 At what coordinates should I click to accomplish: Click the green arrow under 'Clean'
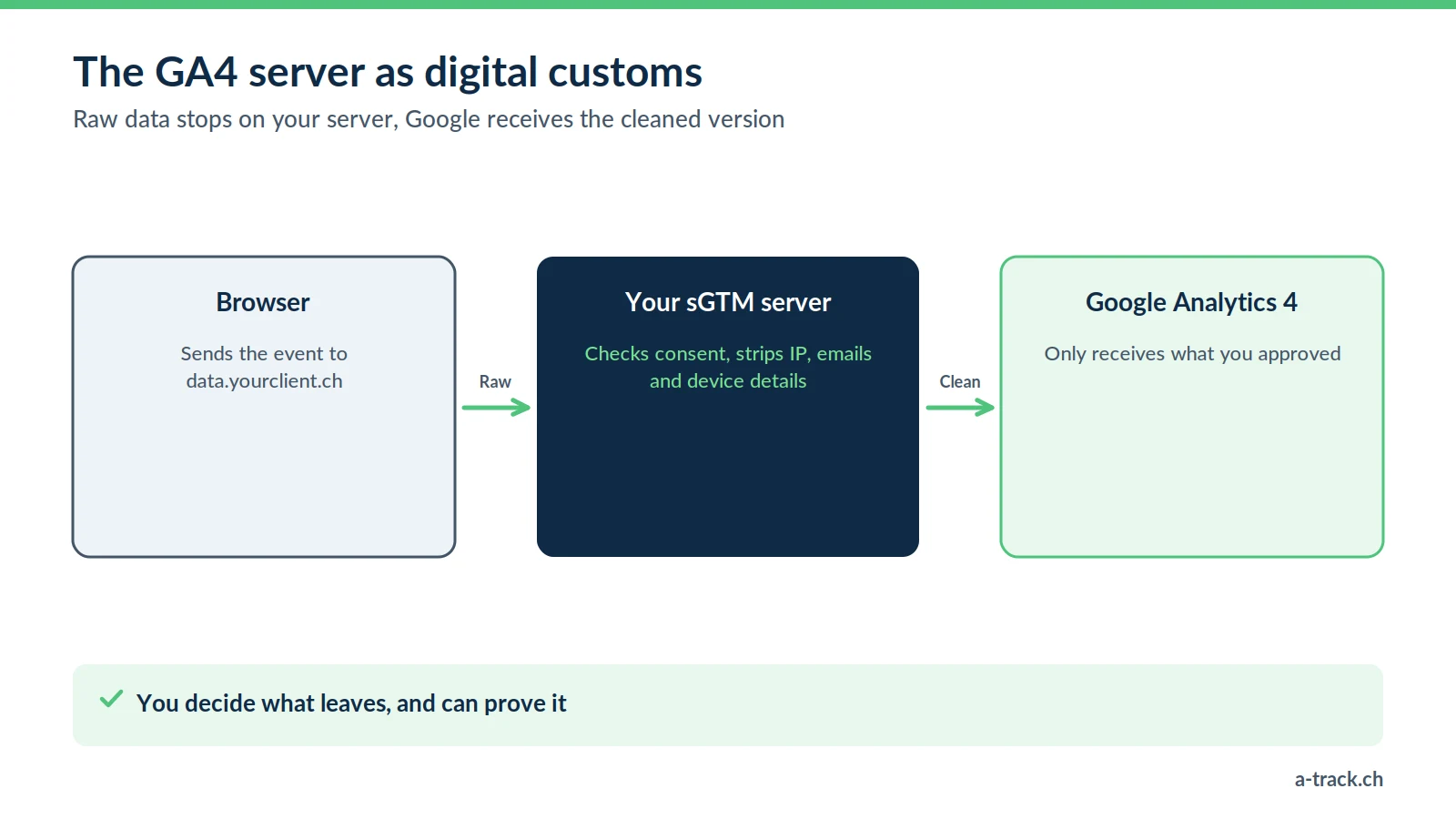[x=960, y=408]
